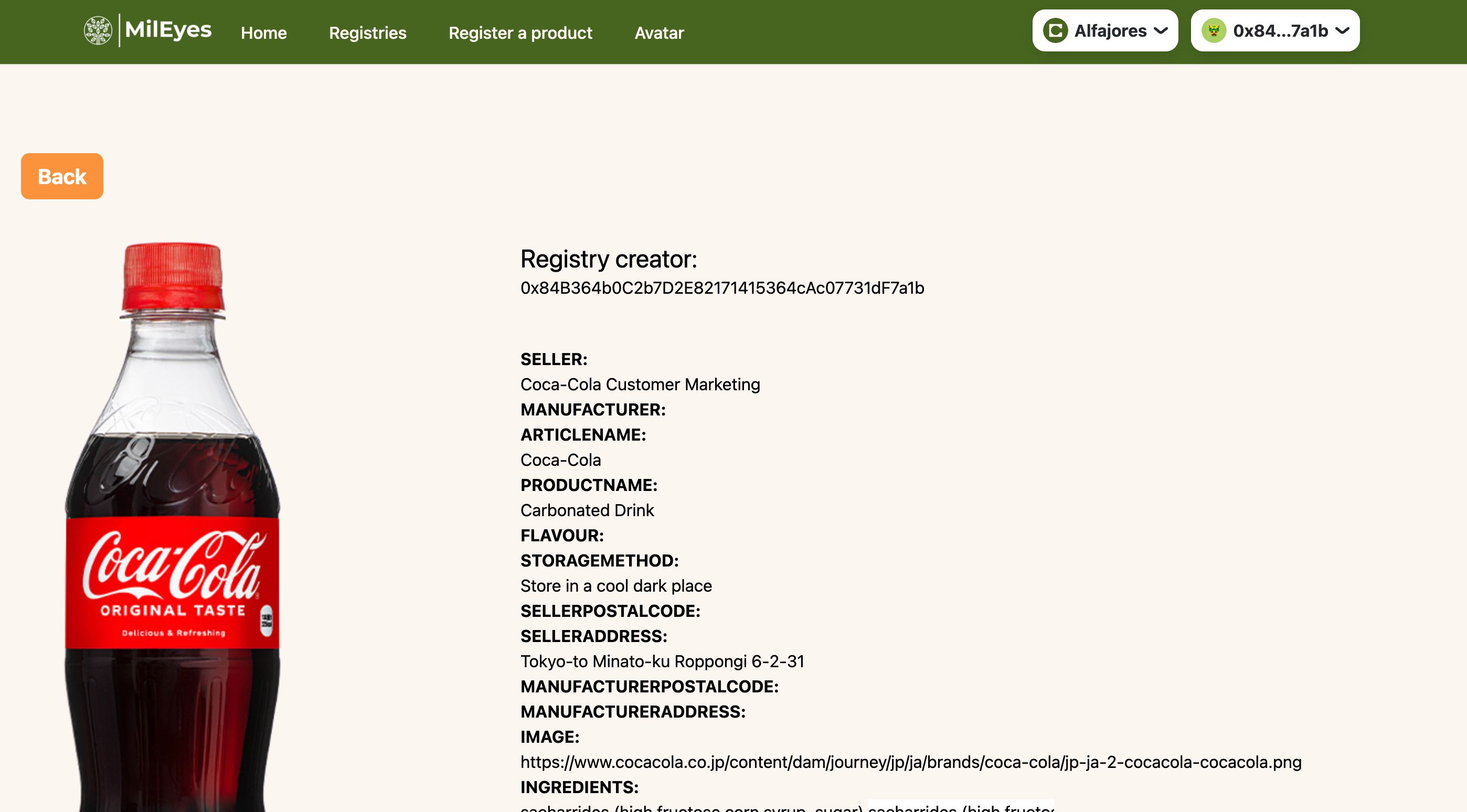Click Store in a cool dark place
This screenshot has width=1467, height=812.
(x=616, y=586)
